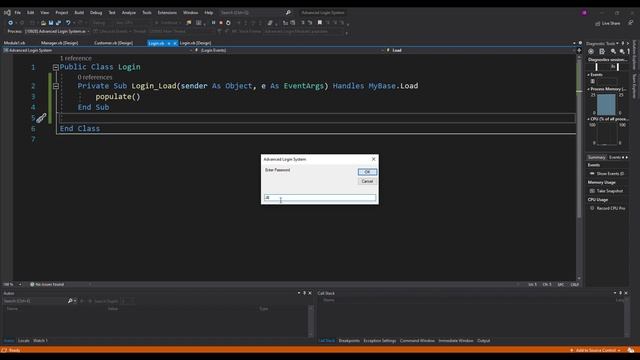Click the screwdriver quick actions icon
Image resolution: width=640 pixels, height=360 pixels.
click(x=41, y=118)
